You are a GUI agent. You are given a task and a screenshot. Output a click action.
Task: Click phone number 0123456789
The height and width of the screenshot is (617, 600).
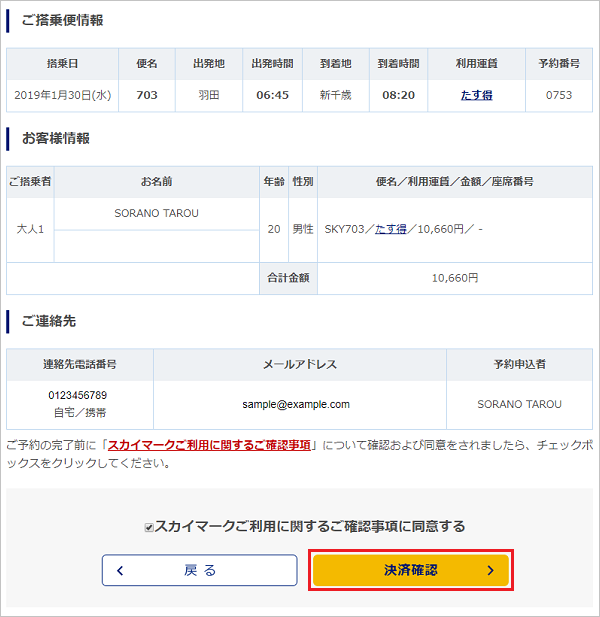(x=81, y=396)
